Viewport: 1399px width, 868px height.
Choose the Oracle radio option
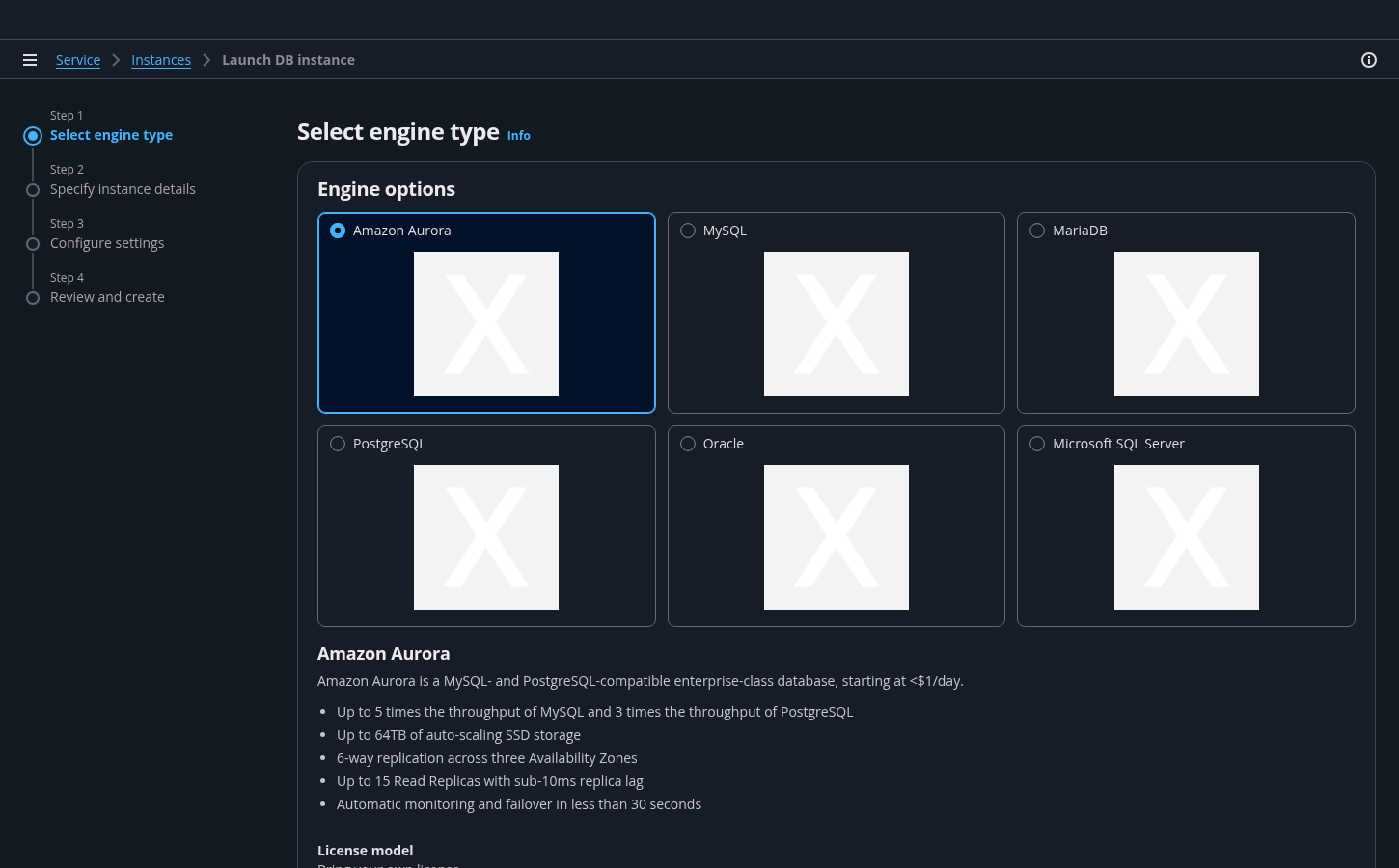pyautogui.click(x=688, y=444)
